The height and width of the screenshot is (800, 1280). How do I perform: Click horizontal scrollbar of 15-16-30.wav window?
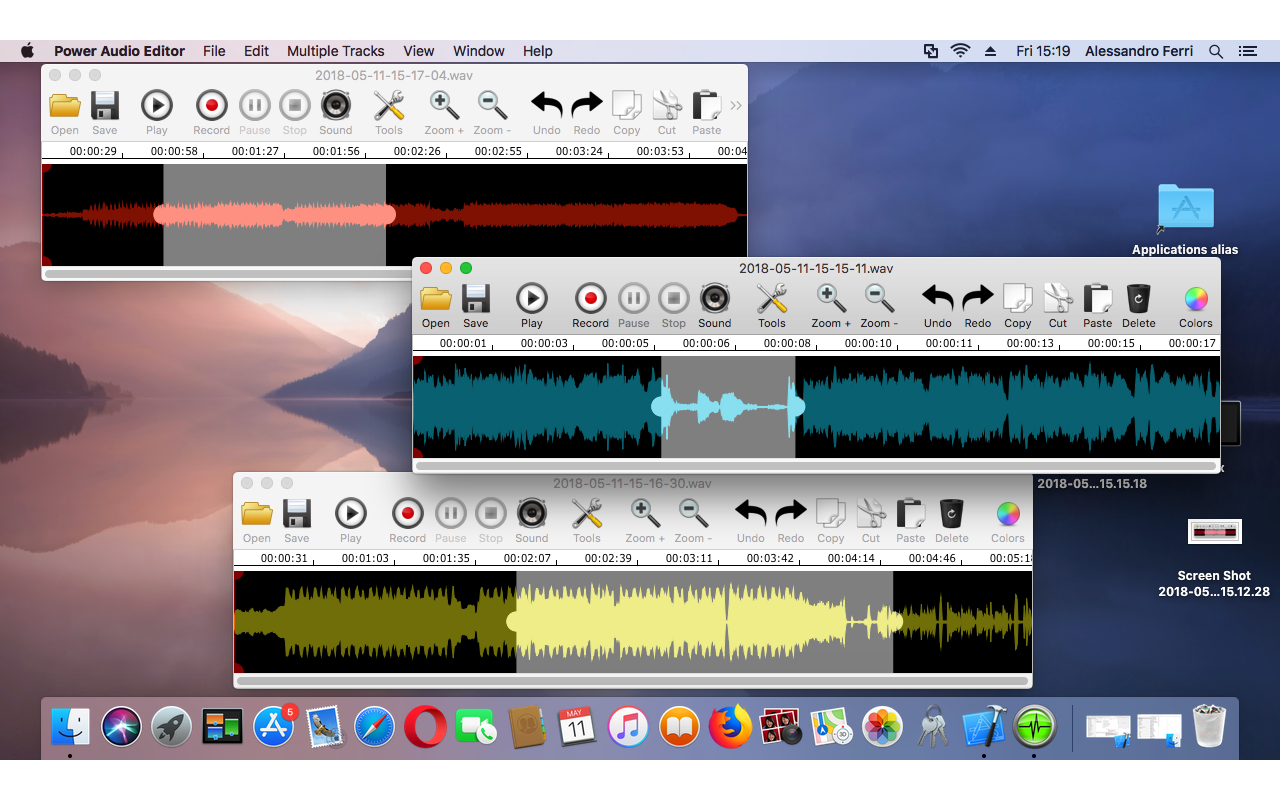pyautogui.click(x=632, y=681)
